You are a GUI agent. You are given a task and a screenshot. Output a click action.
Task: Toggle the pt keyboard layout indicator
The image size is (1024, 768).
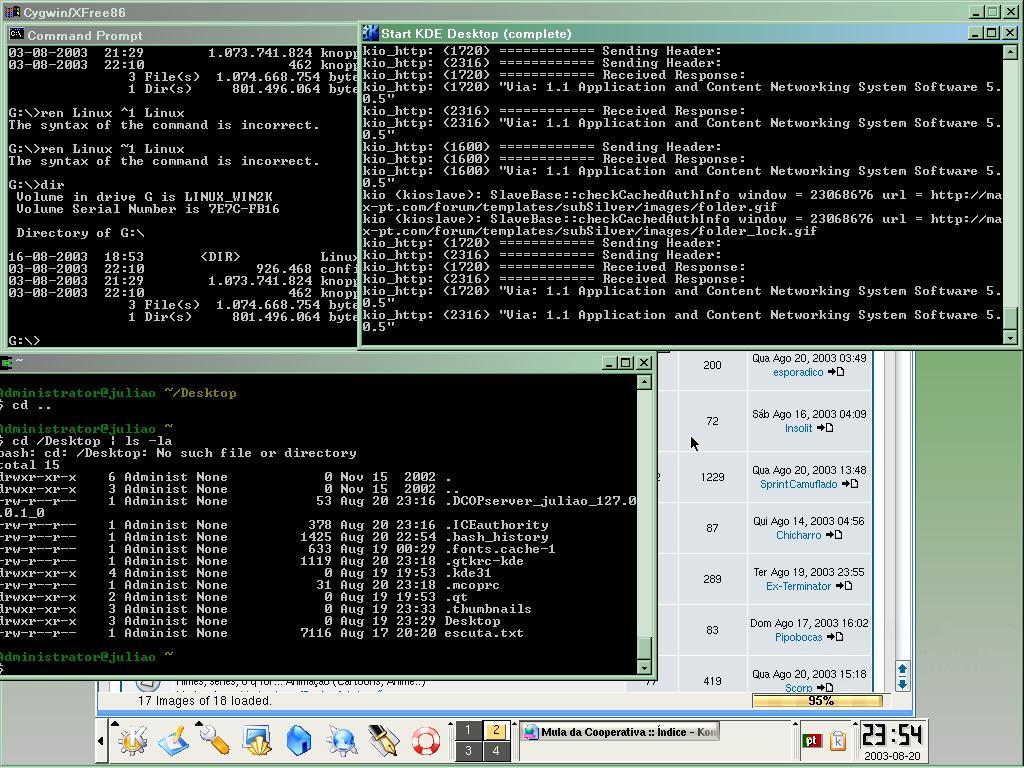tap(812, 741)
